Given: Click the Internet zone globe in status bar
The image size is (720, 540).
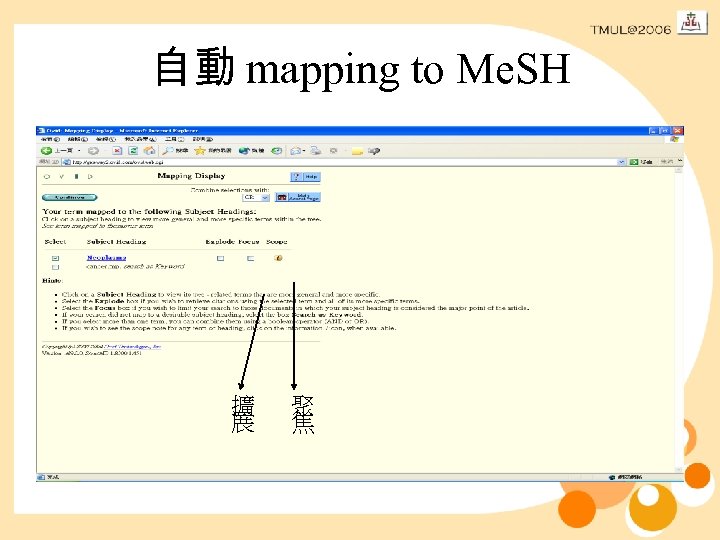Looking at the screenshot, I should [612, 478].
